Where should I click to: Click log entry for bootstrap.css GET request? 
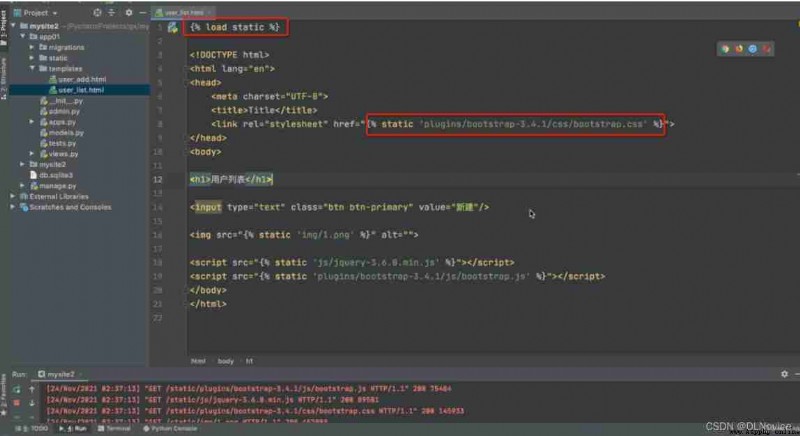tap(255, 411)
